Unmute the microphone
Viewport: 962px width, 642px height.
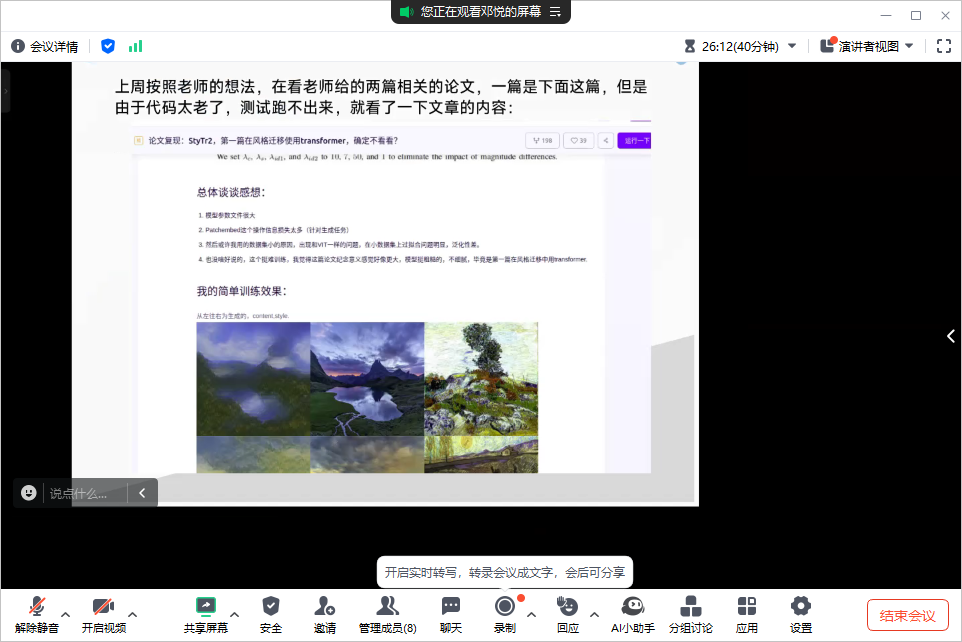[x=37, y=614]
